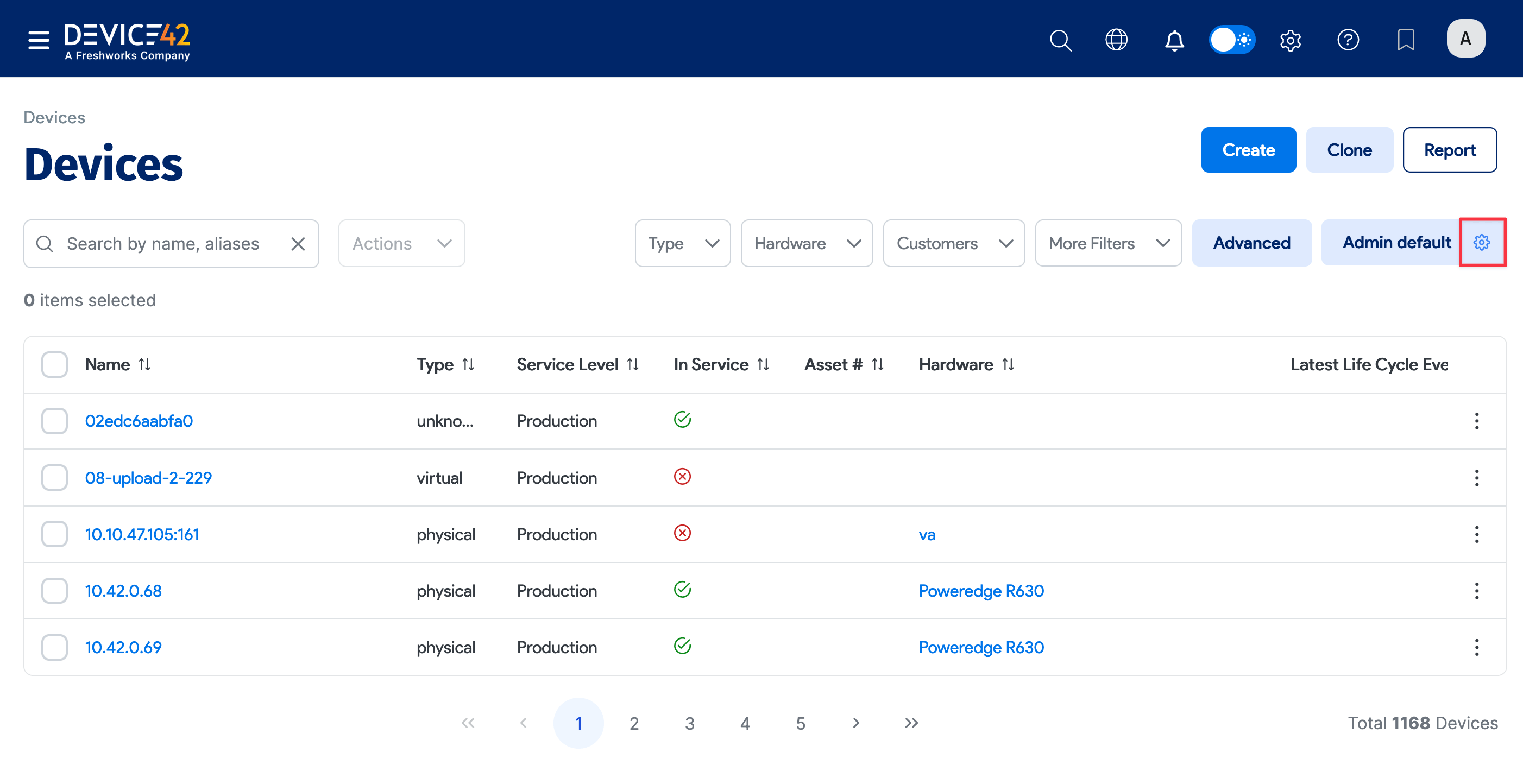Viewport: 1523px width, 784px height.
Task: Open the Poweredge R630 link for 10.42.0.69
Action: click(981, 648)
